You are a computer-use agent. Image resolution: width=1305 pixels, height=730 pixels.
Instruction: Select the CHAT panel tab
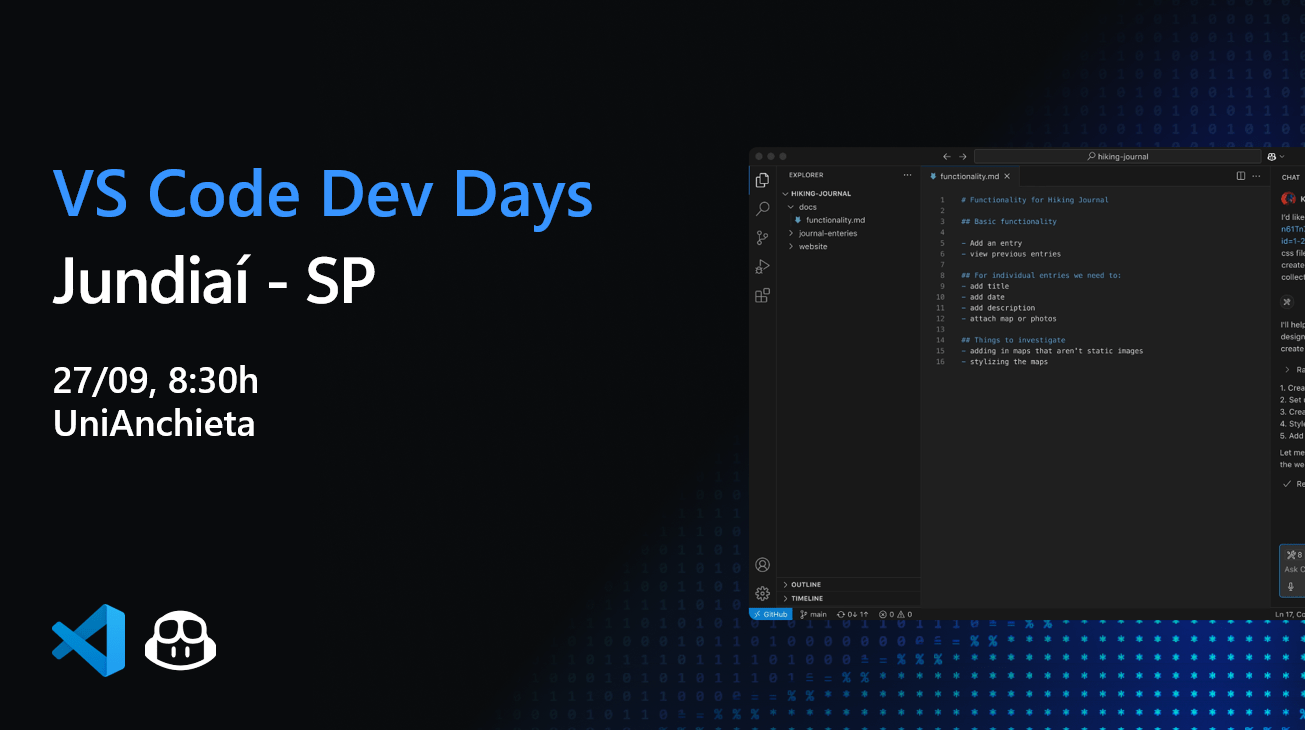coord(1291,177)
